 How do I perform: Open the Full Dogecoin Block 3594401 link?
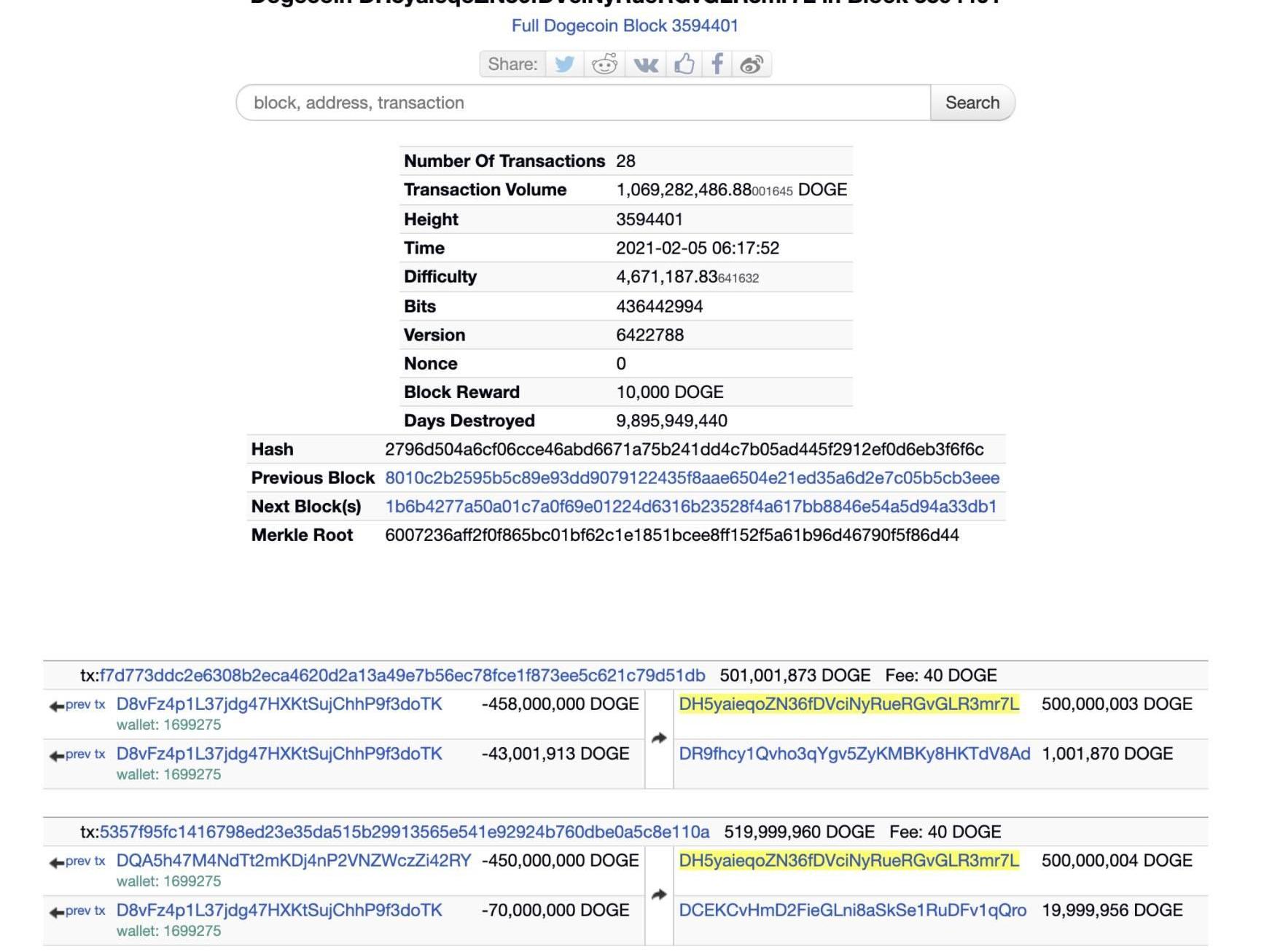pyautogui.click(x=625, y=26)
